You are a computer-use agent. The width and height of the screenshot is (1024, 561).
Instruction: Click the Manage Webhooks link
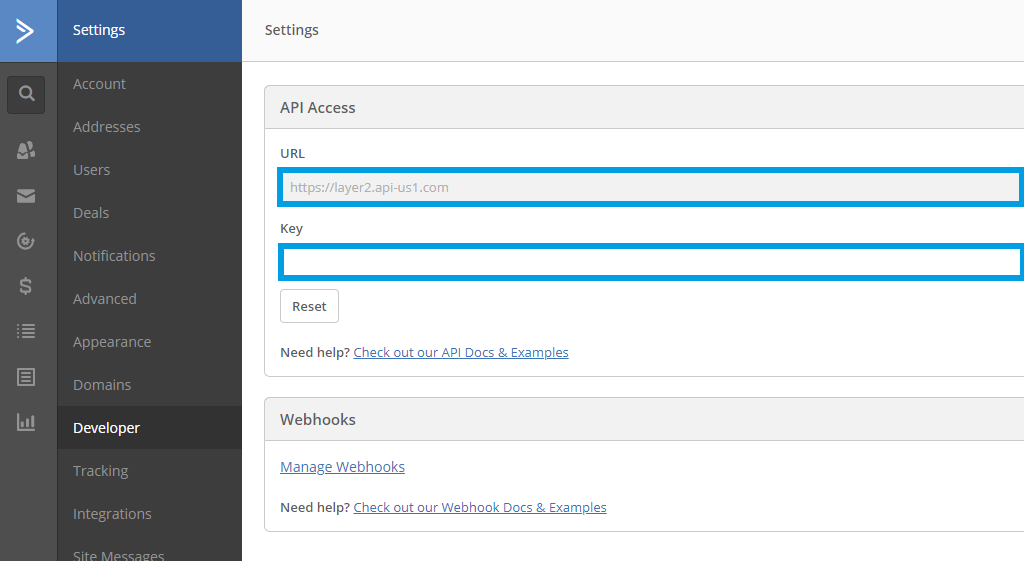coord(342,467)
